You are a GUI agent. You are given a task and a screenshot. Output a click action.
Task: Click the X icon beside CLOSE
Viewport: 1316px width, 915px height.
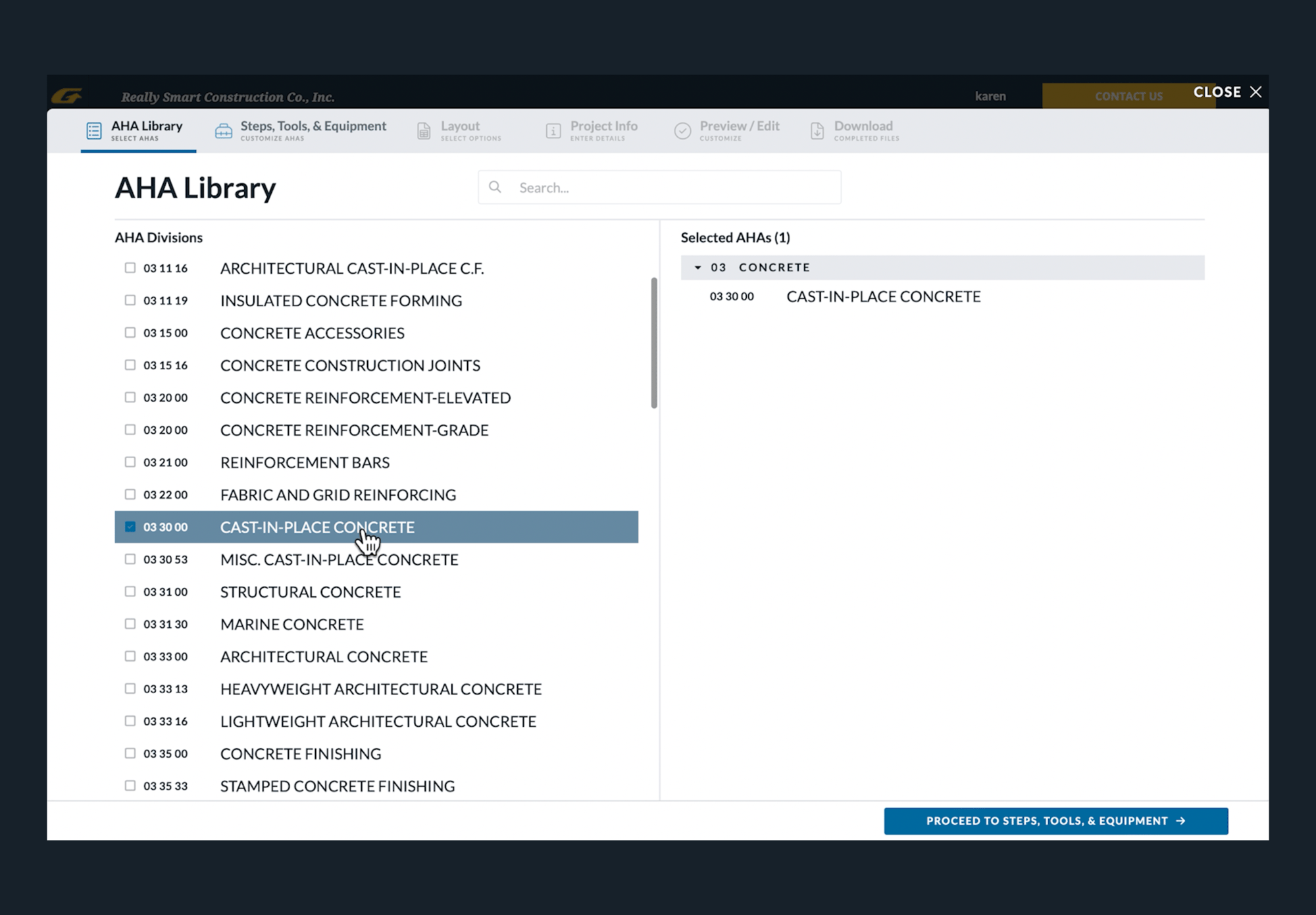pos(1255,92)
